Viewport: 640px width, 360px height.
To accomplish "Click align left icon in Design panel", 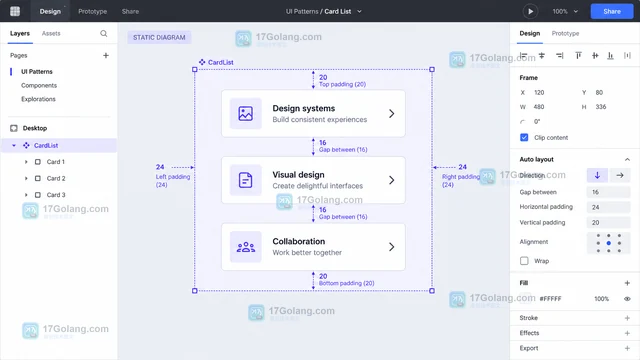I will tap(524, 55).
